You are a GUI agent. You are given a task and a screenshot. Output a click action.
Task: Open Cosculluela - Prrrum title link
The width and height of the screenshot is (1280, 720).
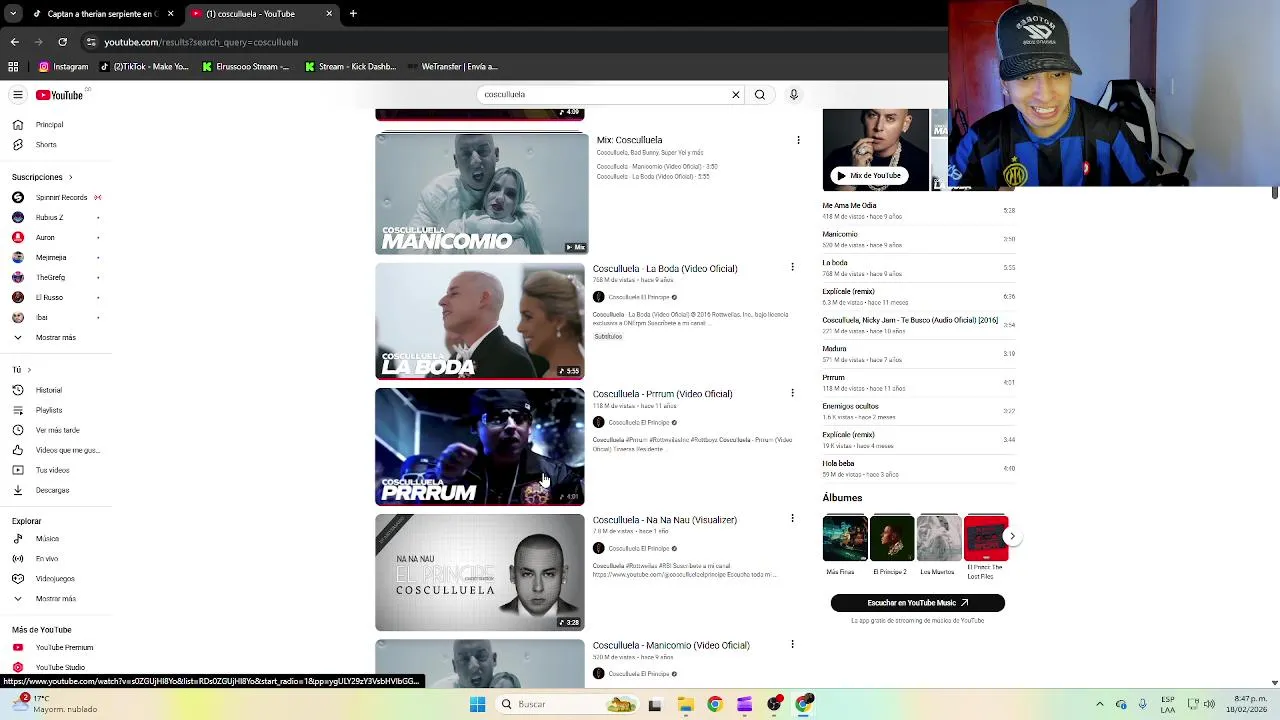coord(662,394)
